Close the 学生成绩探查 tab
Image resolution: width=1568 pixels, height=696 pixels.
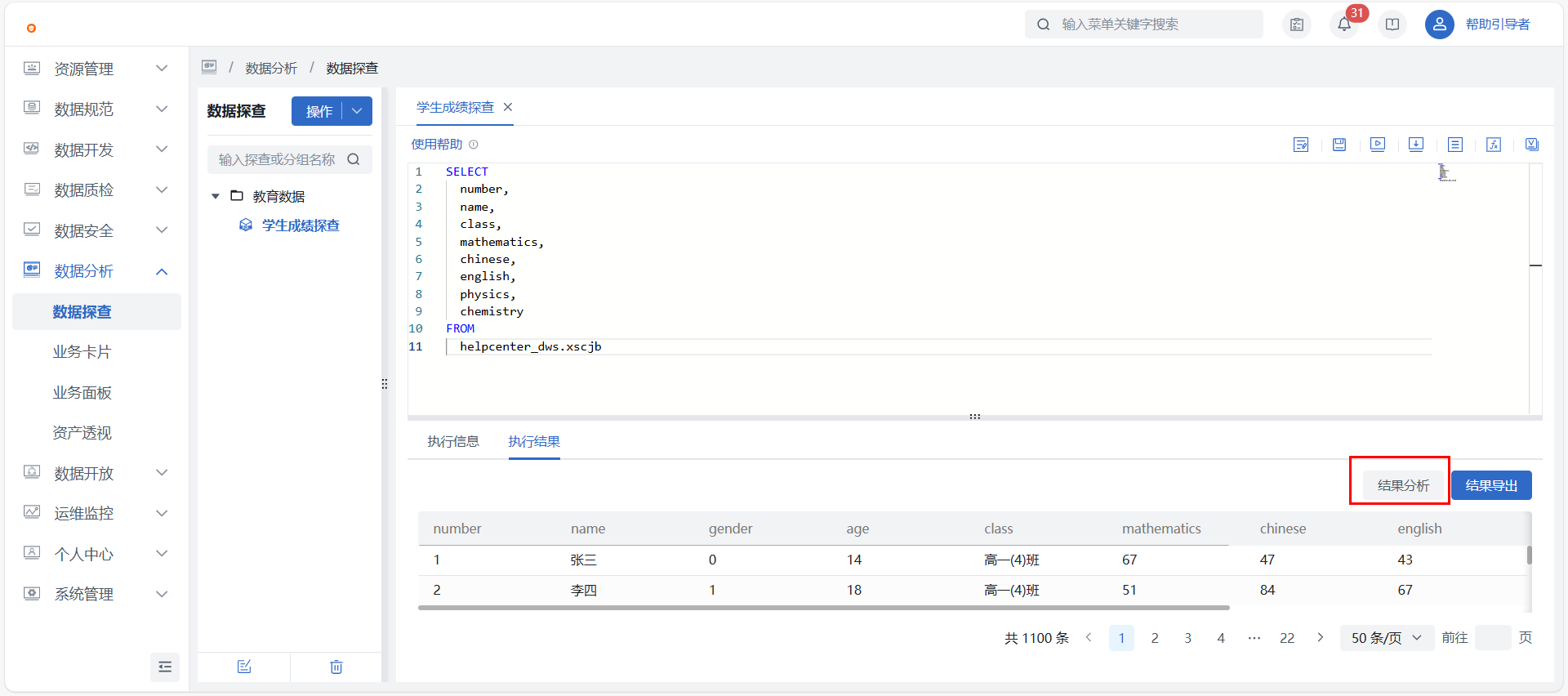point(508,107)
